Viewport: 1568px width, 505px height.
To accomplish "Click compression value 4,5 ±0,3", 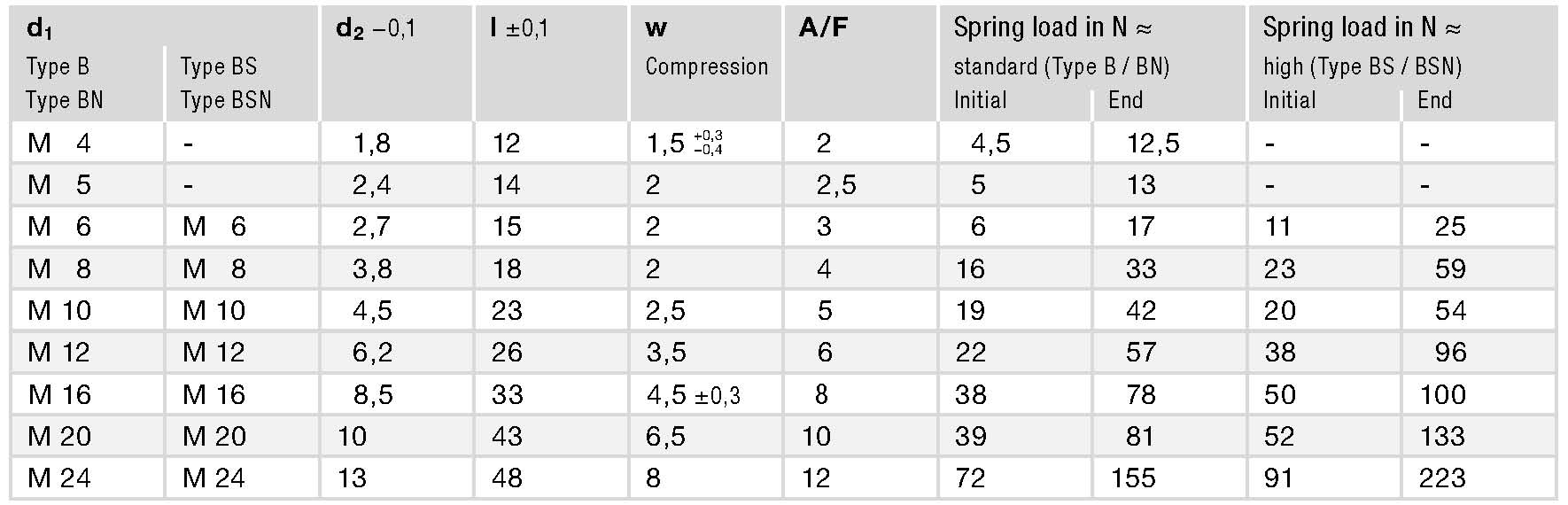I will pyautogui.click(x=693, y=395).
